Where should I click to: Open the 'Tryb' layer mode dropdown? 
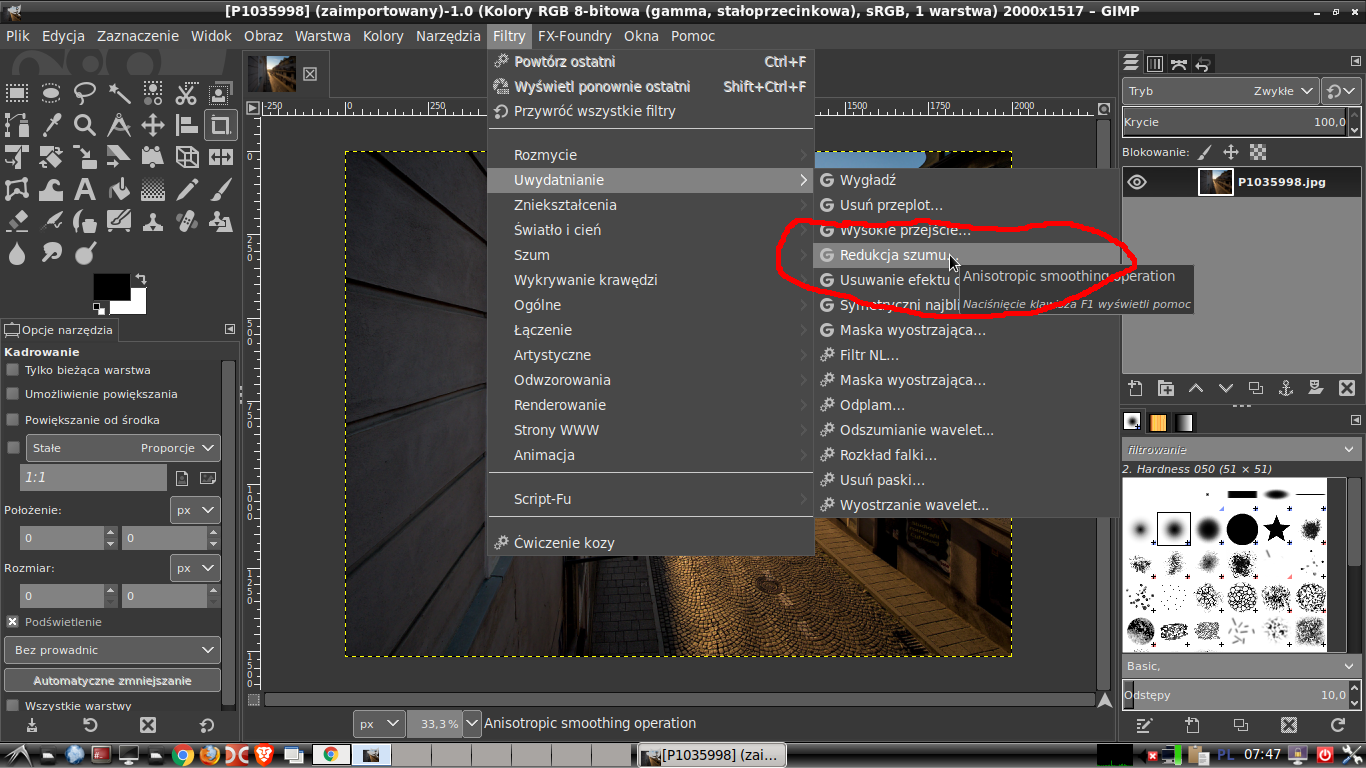(1220, 91)
